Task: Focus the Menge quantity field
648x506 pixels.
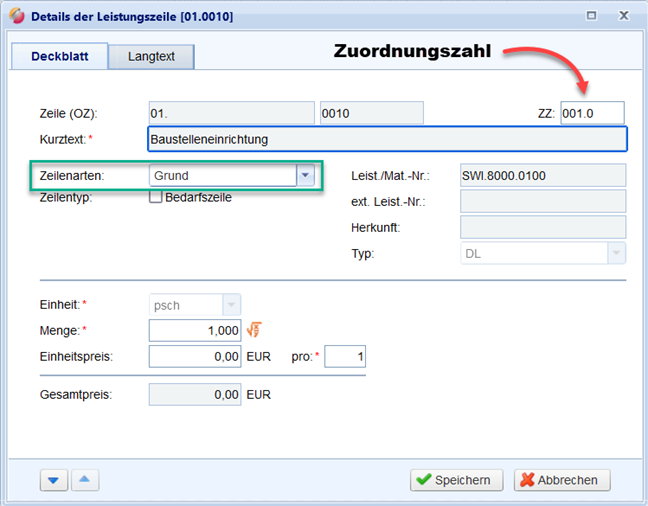Action: click(x=195, y=330)
